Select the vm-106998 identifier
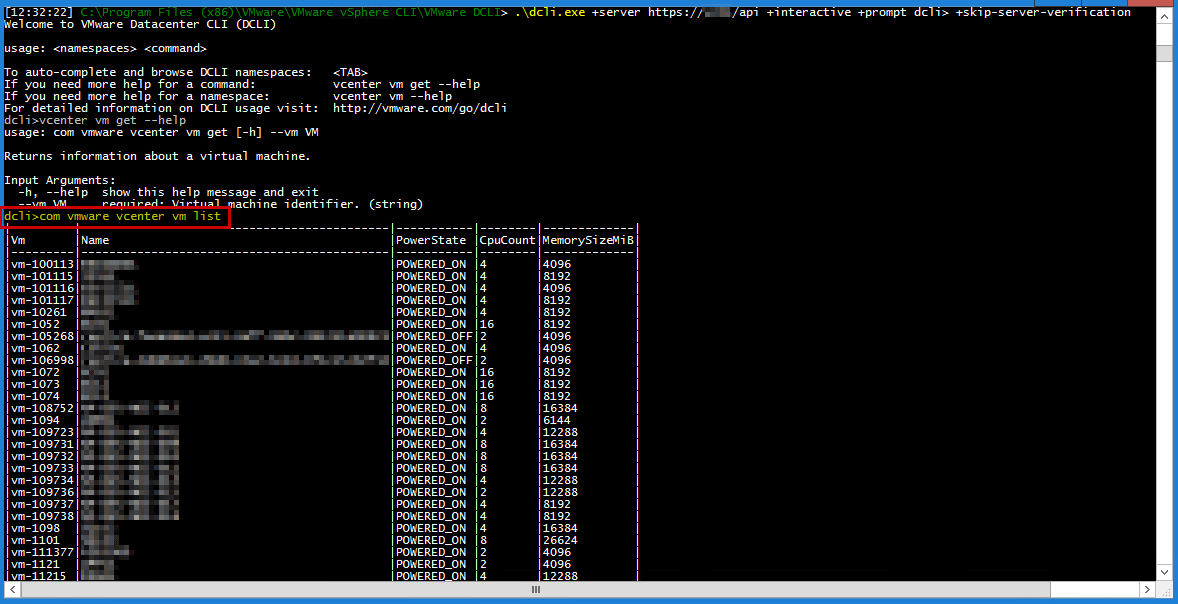Image resolution: width=1178 pixels, height=604 pixels. (x=42, y=361)
